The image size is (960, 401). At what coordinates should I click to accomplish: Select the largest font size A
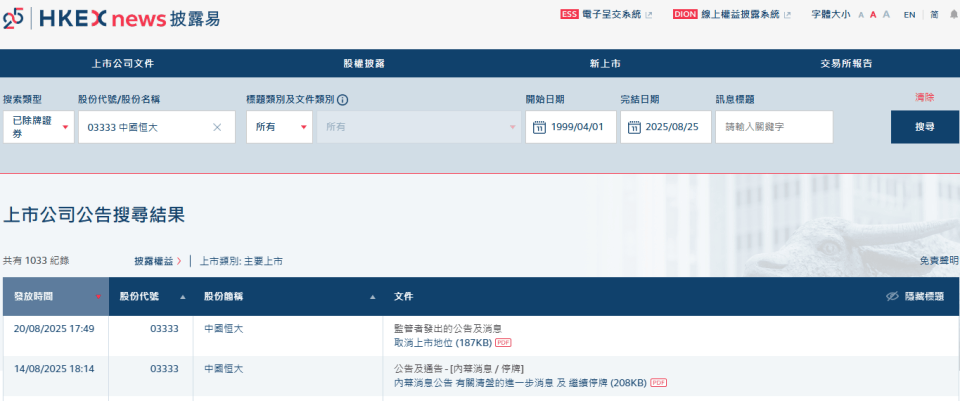pyautogui.click(x=886, y=15)
